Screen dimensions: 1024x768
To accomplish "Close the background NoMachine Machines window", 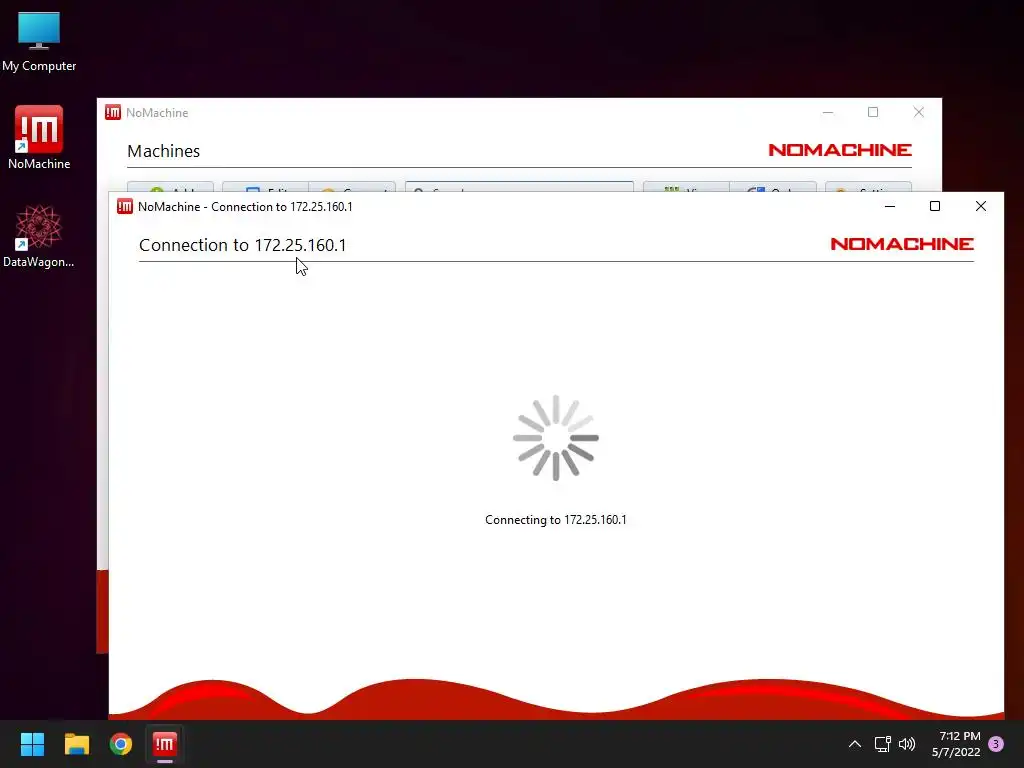I will point(918,112).
